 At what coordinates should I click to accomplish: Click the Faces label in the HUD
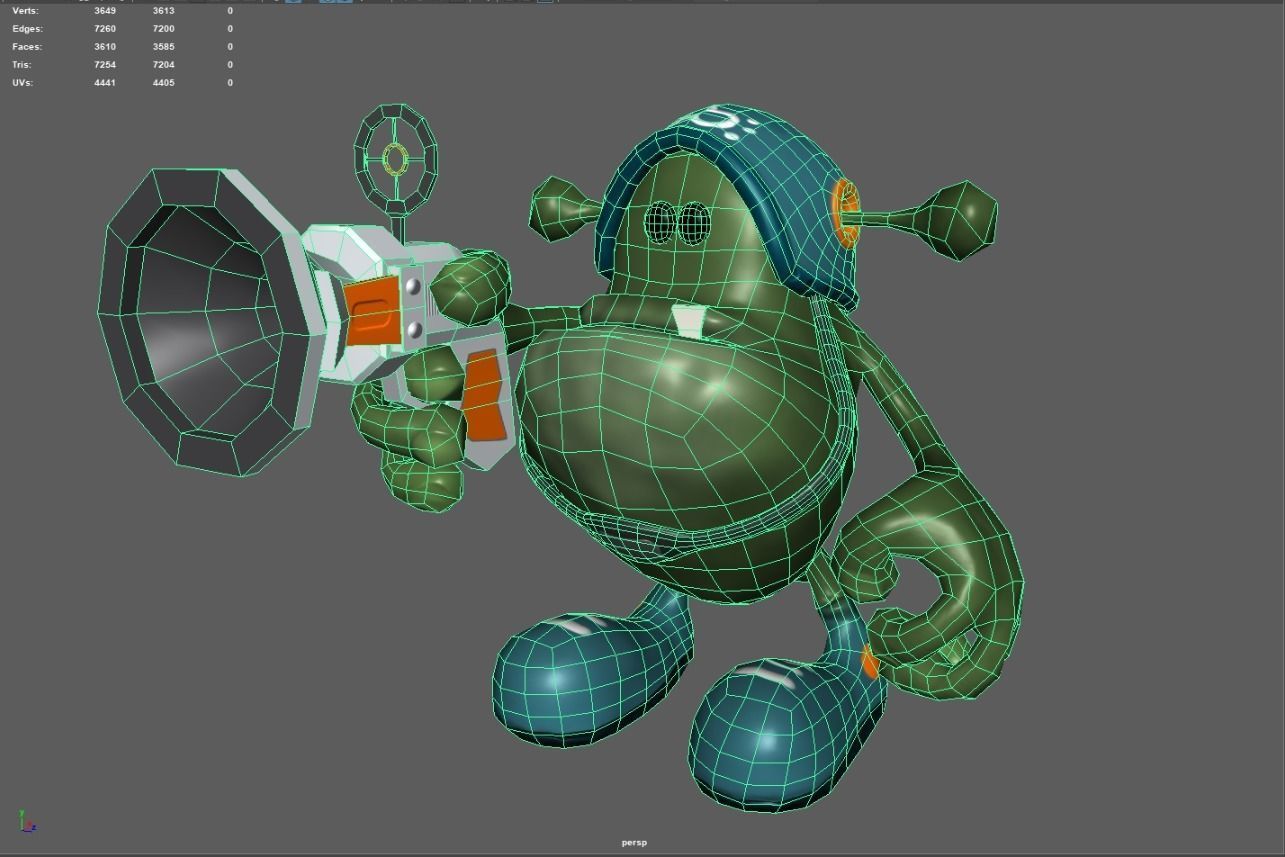(27, 47)
